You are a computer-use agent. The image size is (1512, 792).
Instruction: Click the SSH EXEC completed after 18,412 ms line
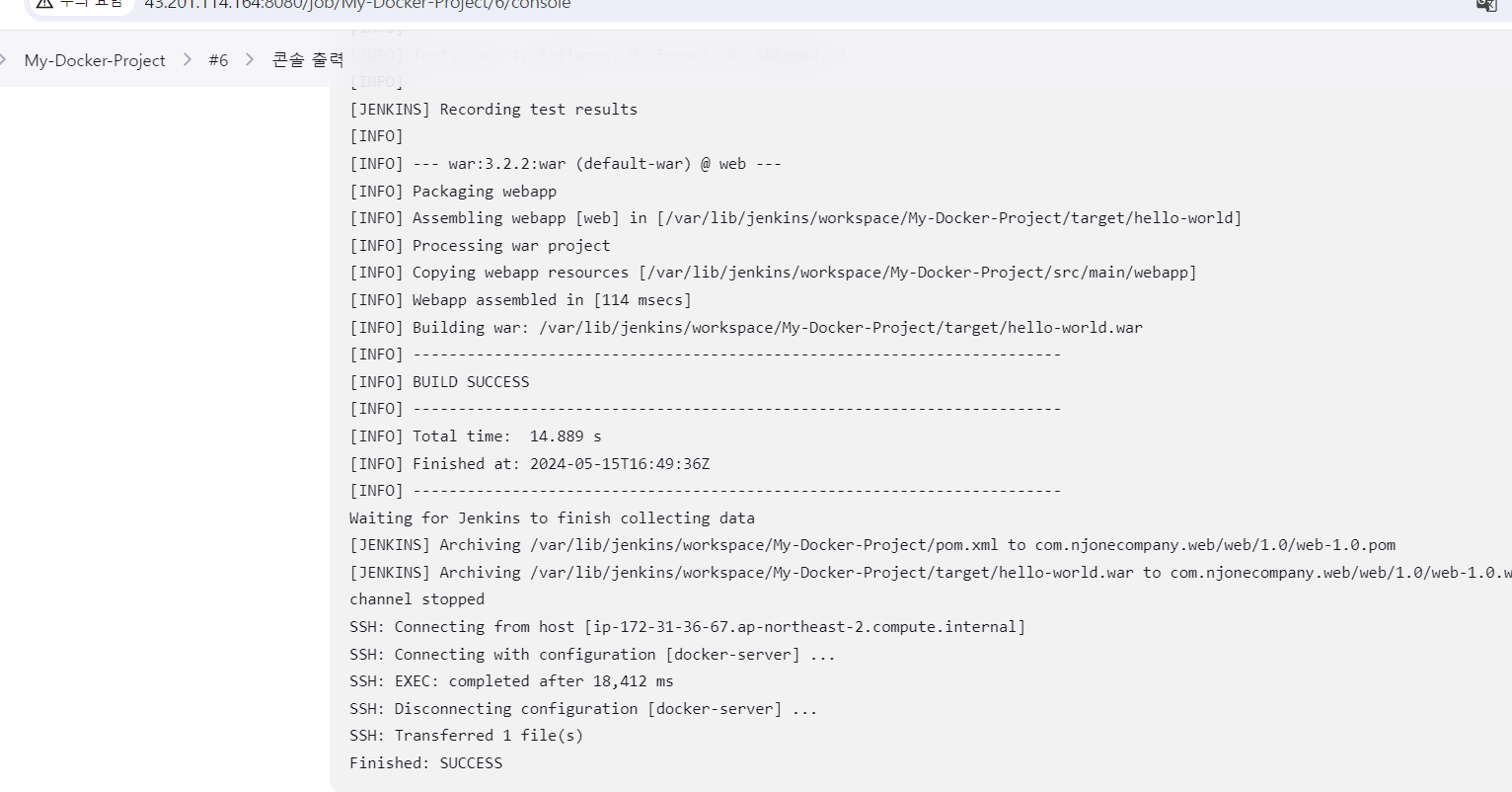pos(511,680)
